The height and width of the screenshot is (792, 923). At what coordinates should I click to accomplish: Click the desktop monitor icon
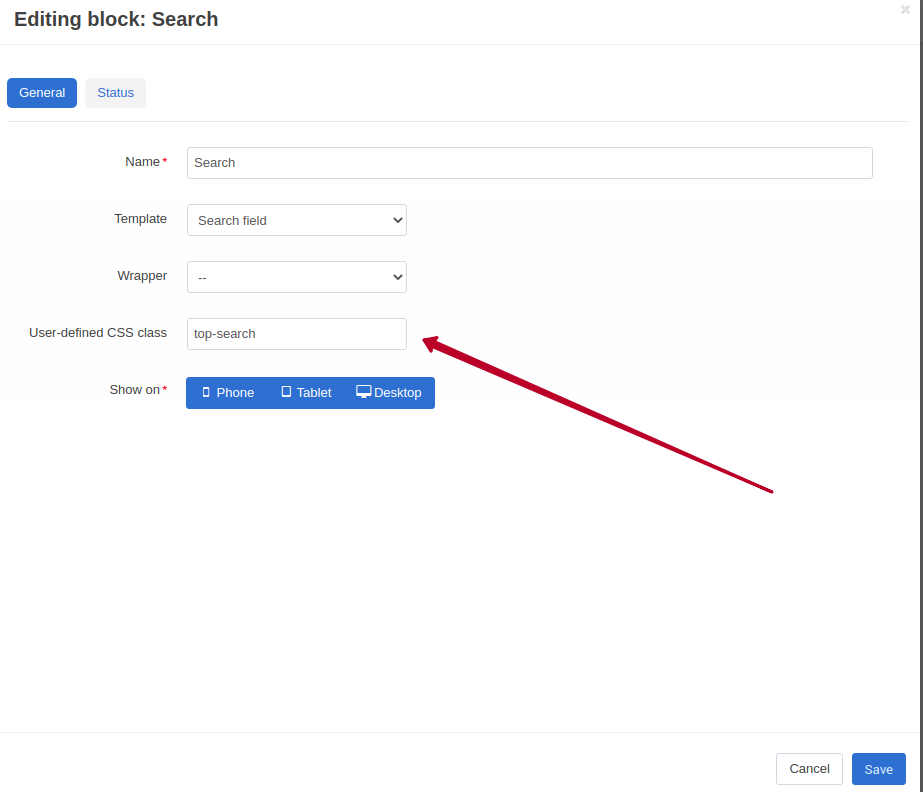tap(364, 392)
